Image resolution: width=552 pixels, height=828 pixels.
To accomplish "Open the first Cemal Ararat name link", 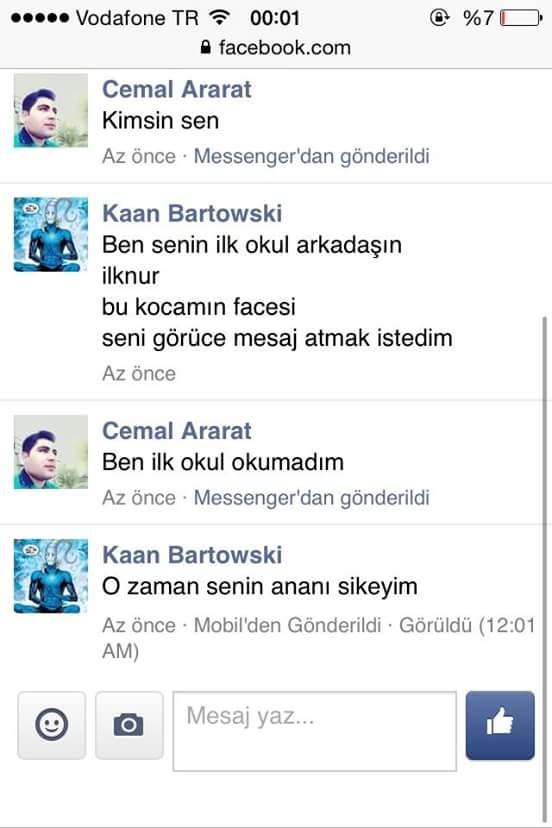I will pyautogui.click(x=176, y=89).
